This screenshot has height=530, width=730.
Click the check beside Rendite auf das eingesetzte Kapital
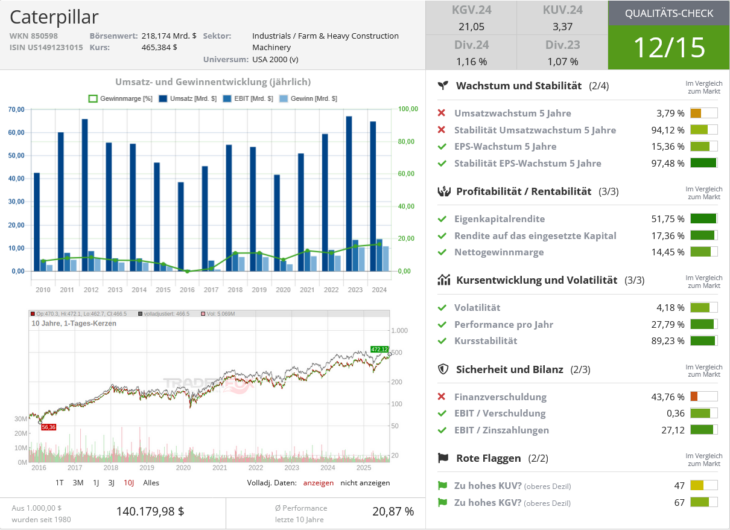click(x=442, y=236)
